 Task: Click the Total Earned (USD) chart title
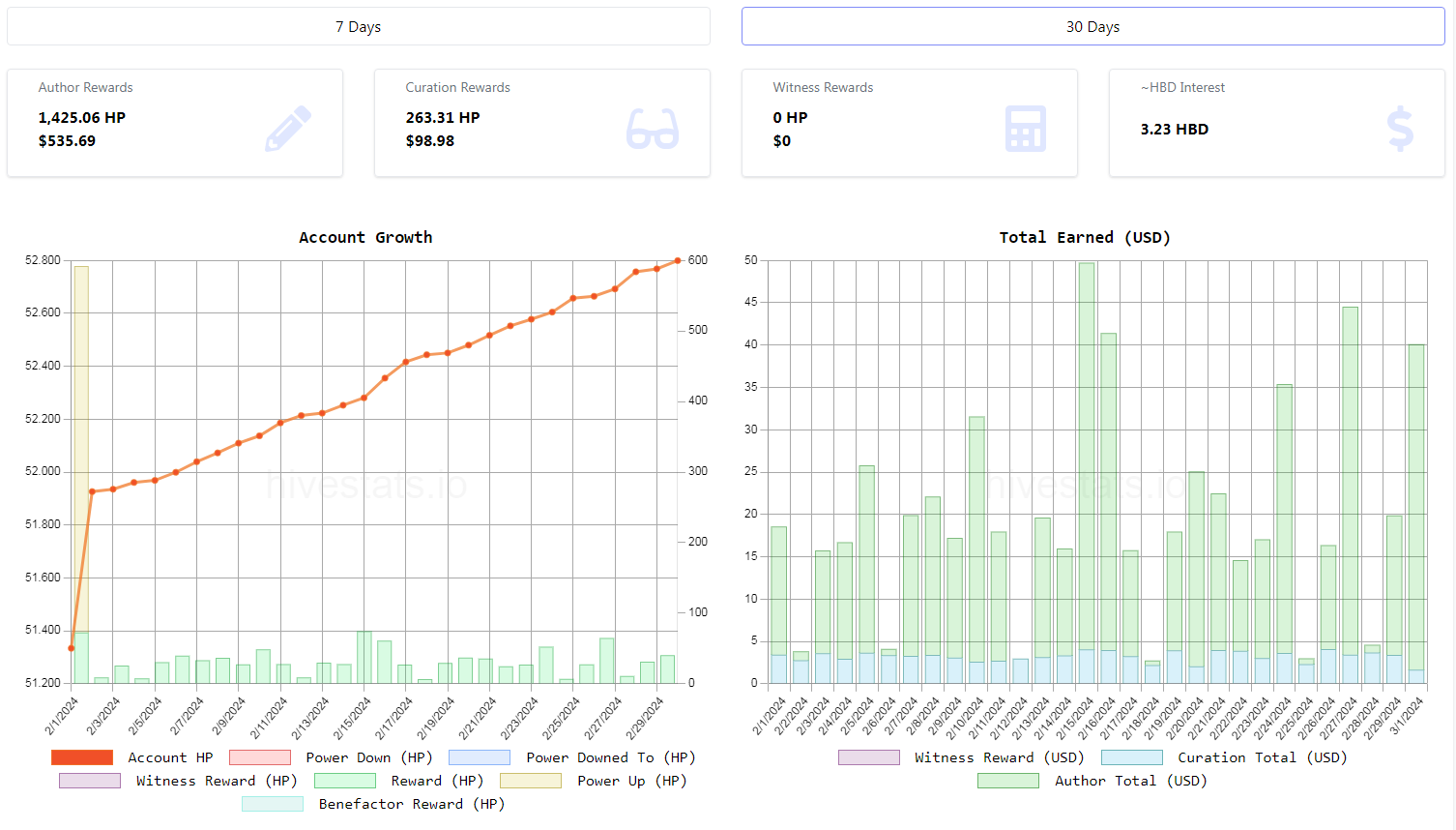pyautogui.click(x=1085, y=237)
